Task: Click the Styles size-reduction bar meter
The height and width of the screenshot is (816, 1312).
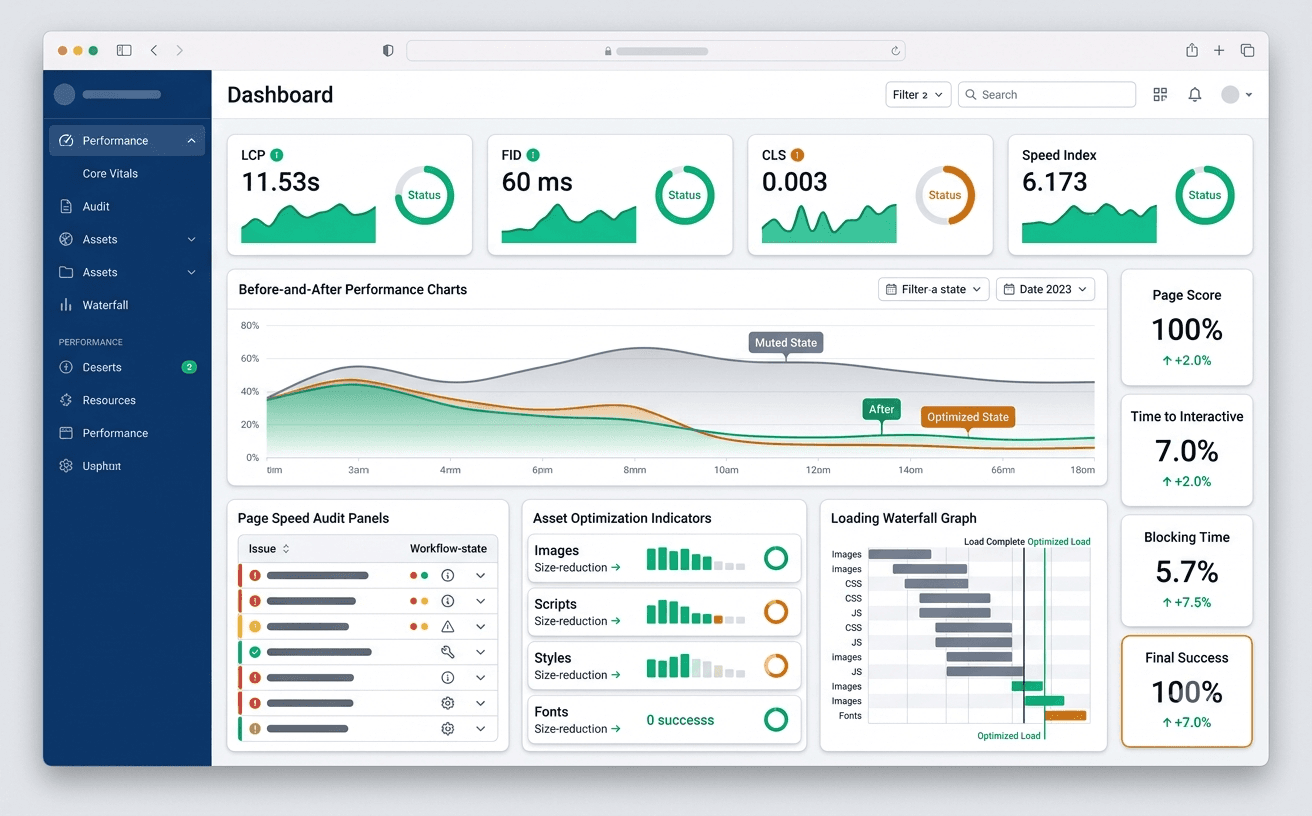Action: click(x=696, y=666)
